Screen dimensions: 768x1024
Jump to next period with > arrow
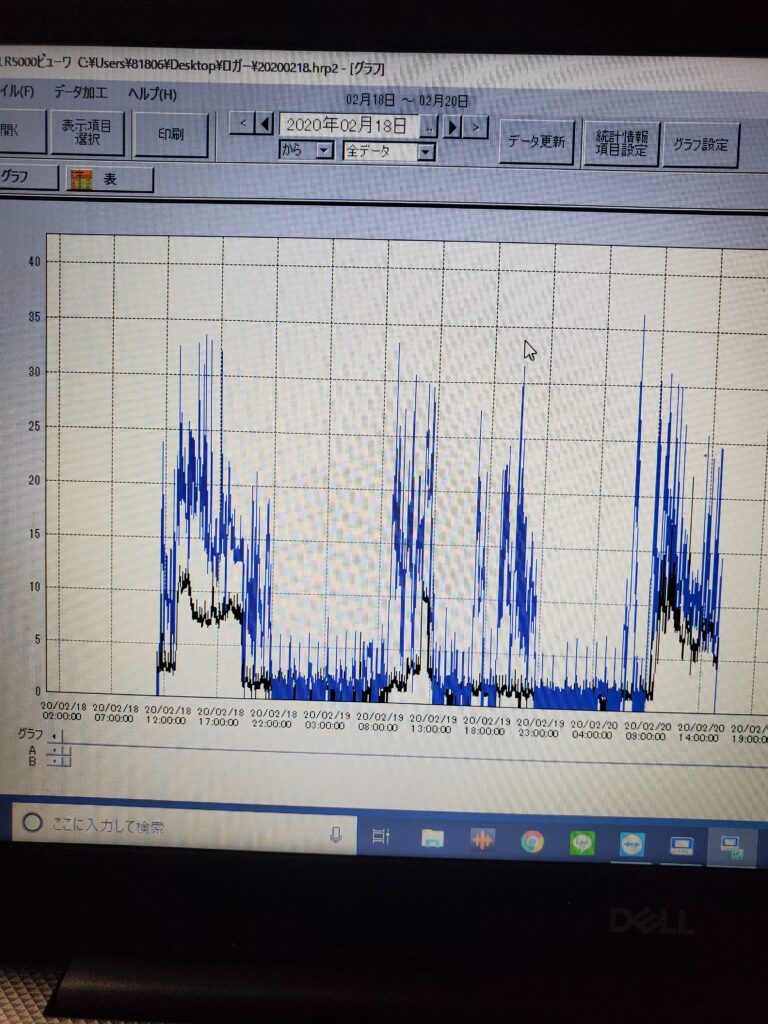[477, 127]
